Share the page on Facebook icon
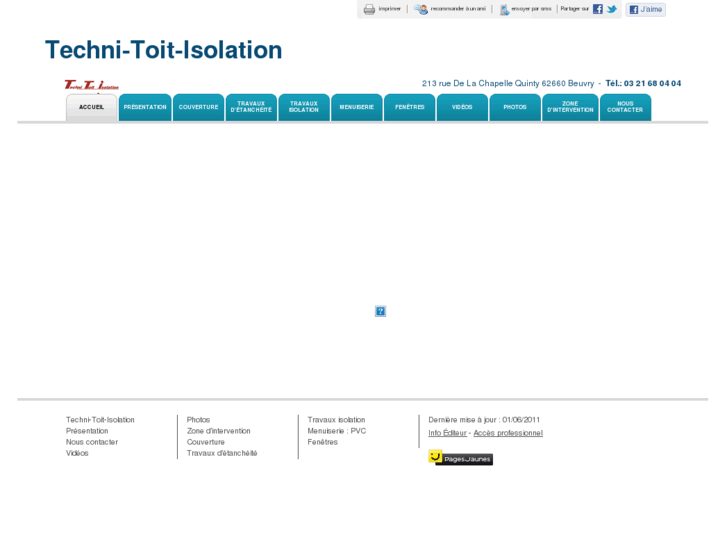The width and height of the screenshot is (727, 545). click(x=598, y=9)
